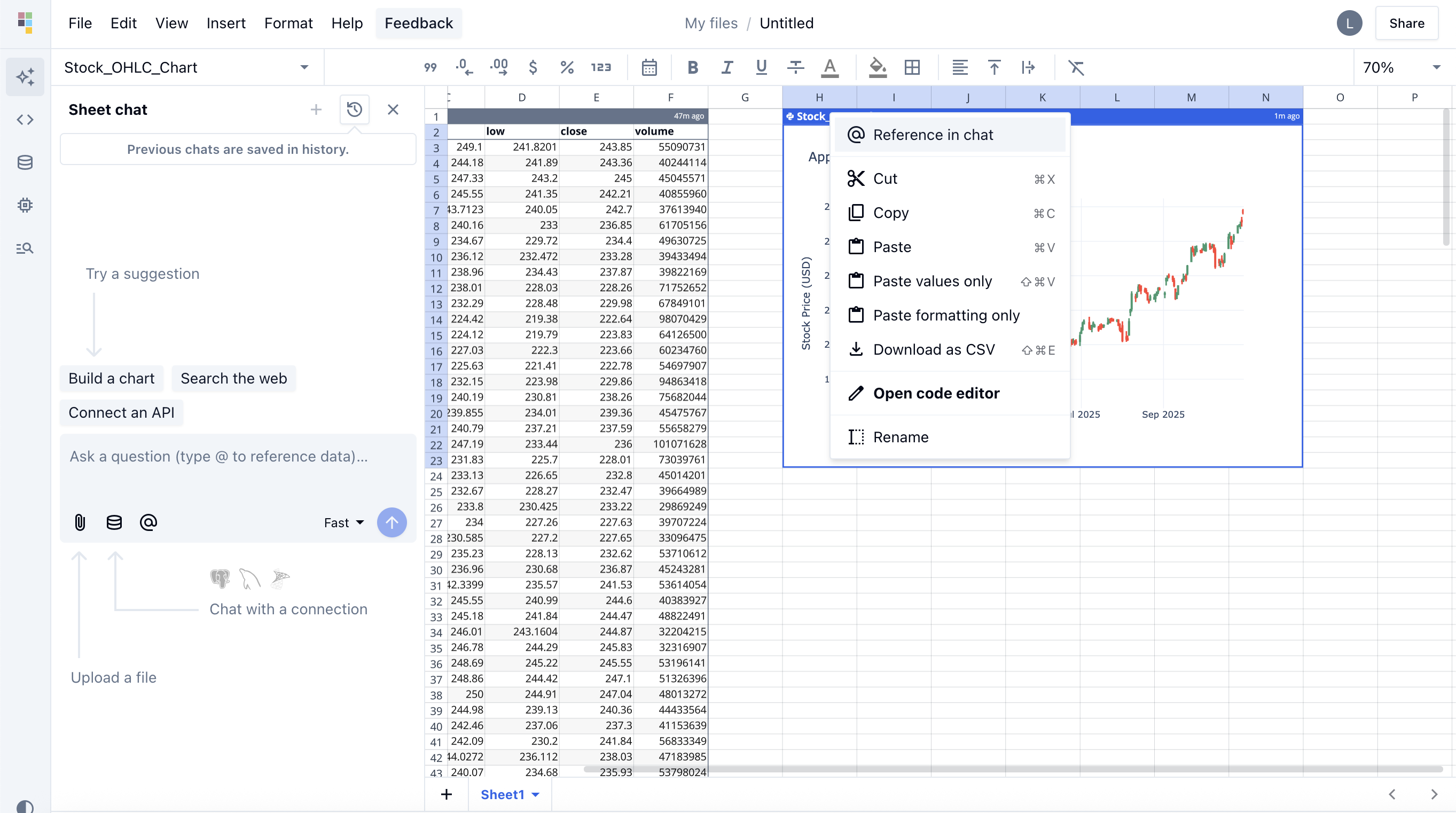Click the fill color bucket icon
Viewport: 1456px width, 813px height.
tap(877, 67)
